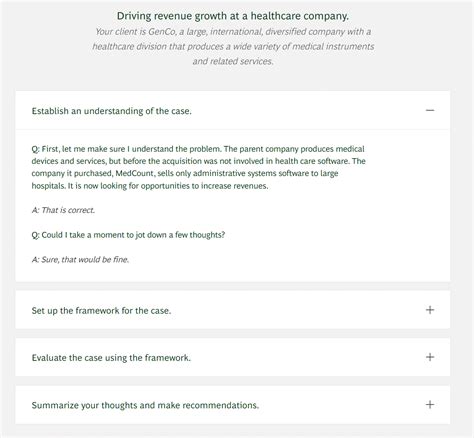
Task: Click the word 'GenCo' in the subtitle
Action: point(161,32)
